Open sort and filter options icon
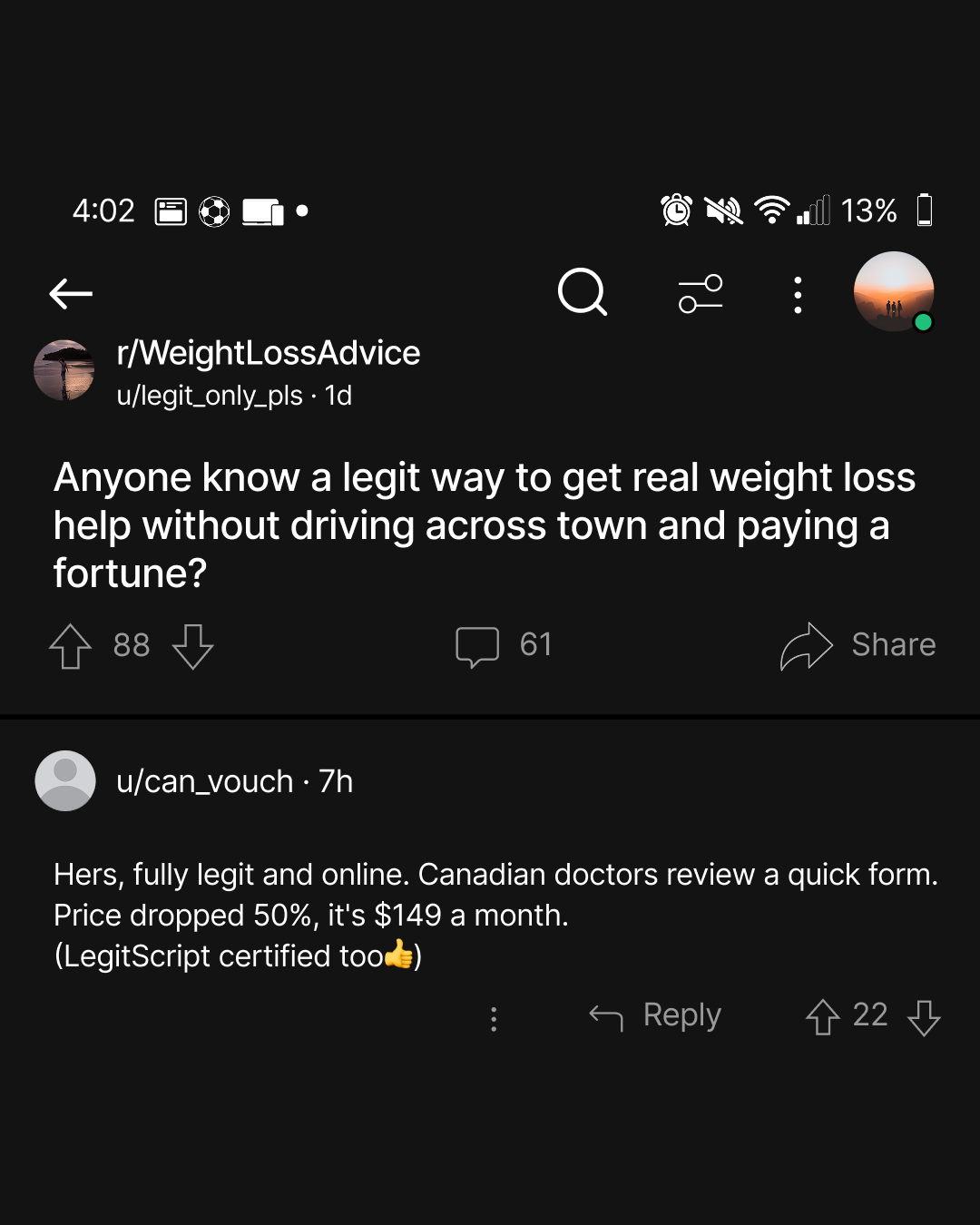Image resolution: width=980 pixels, height=1225 pixels. point(701,293)
